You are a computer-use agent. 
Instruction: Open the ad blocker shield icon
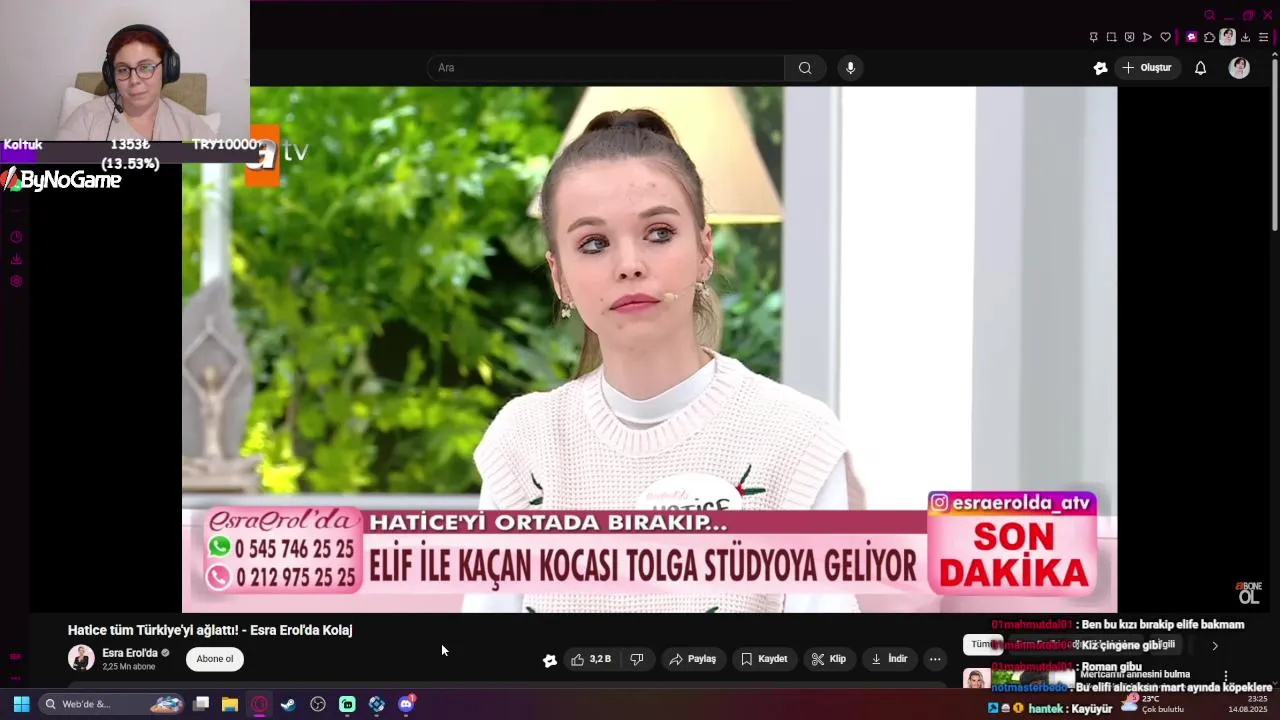(1129, 37)
